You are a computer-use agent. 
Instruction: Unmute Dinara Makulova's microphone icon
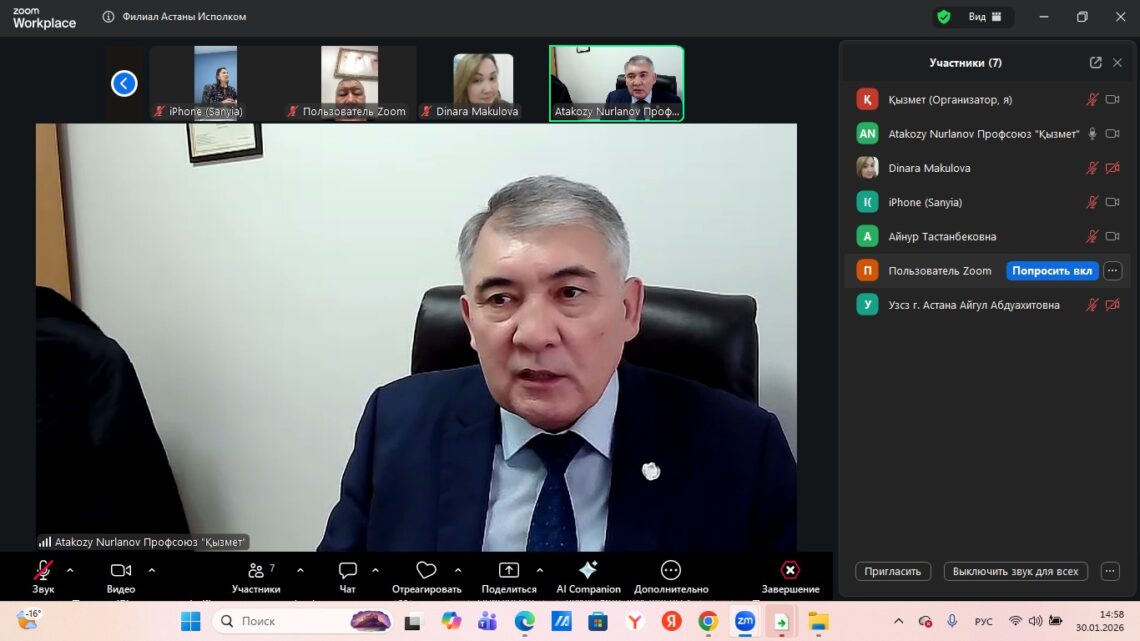(x=1092, y=168)
